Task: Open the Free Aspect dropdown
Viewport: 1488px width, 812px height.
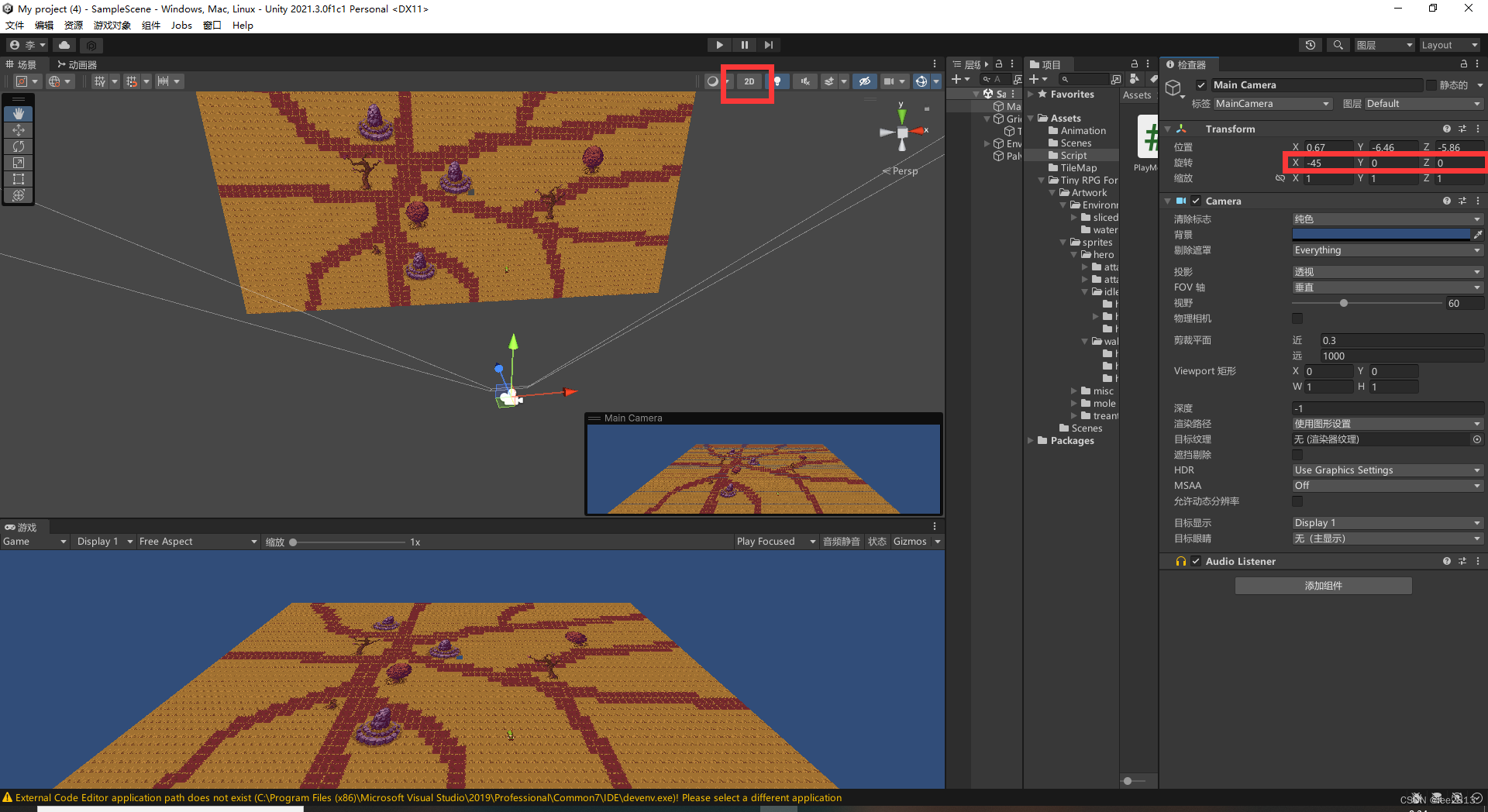Action: [198, 542]
